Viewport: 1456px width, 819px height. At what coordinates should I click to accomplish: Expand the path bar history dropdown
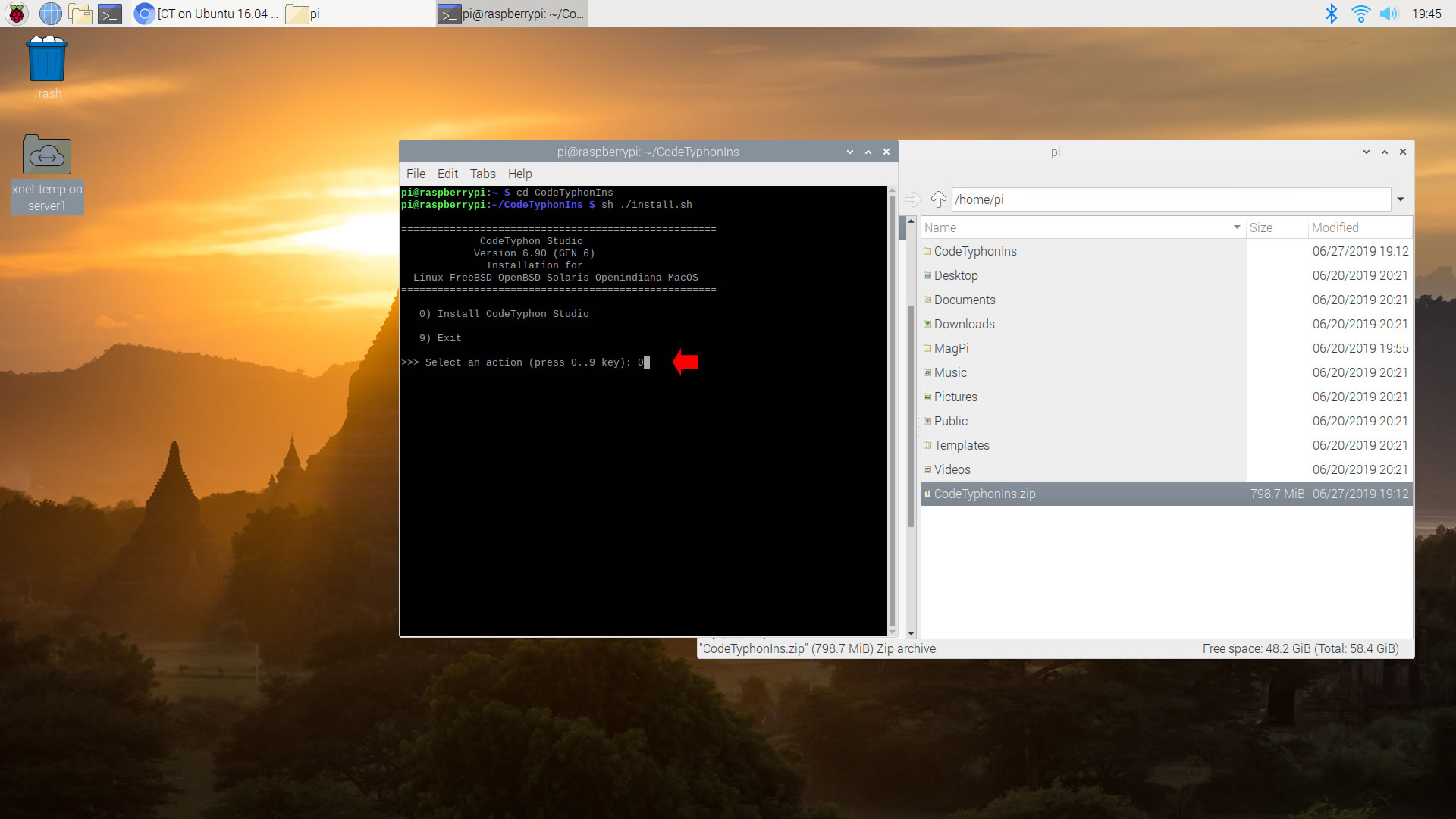1401,199
